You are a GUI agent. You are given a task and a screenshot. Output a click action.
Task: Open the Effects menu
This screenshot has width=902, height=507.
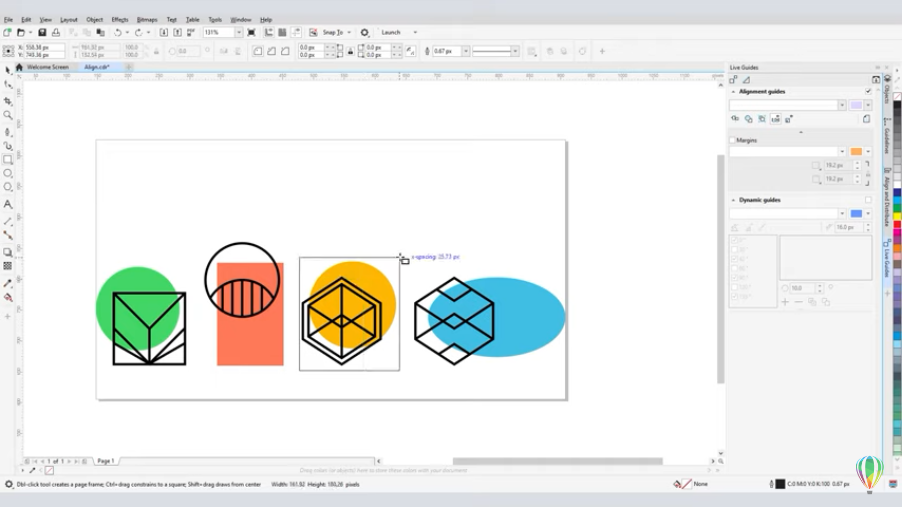(120, 20)
